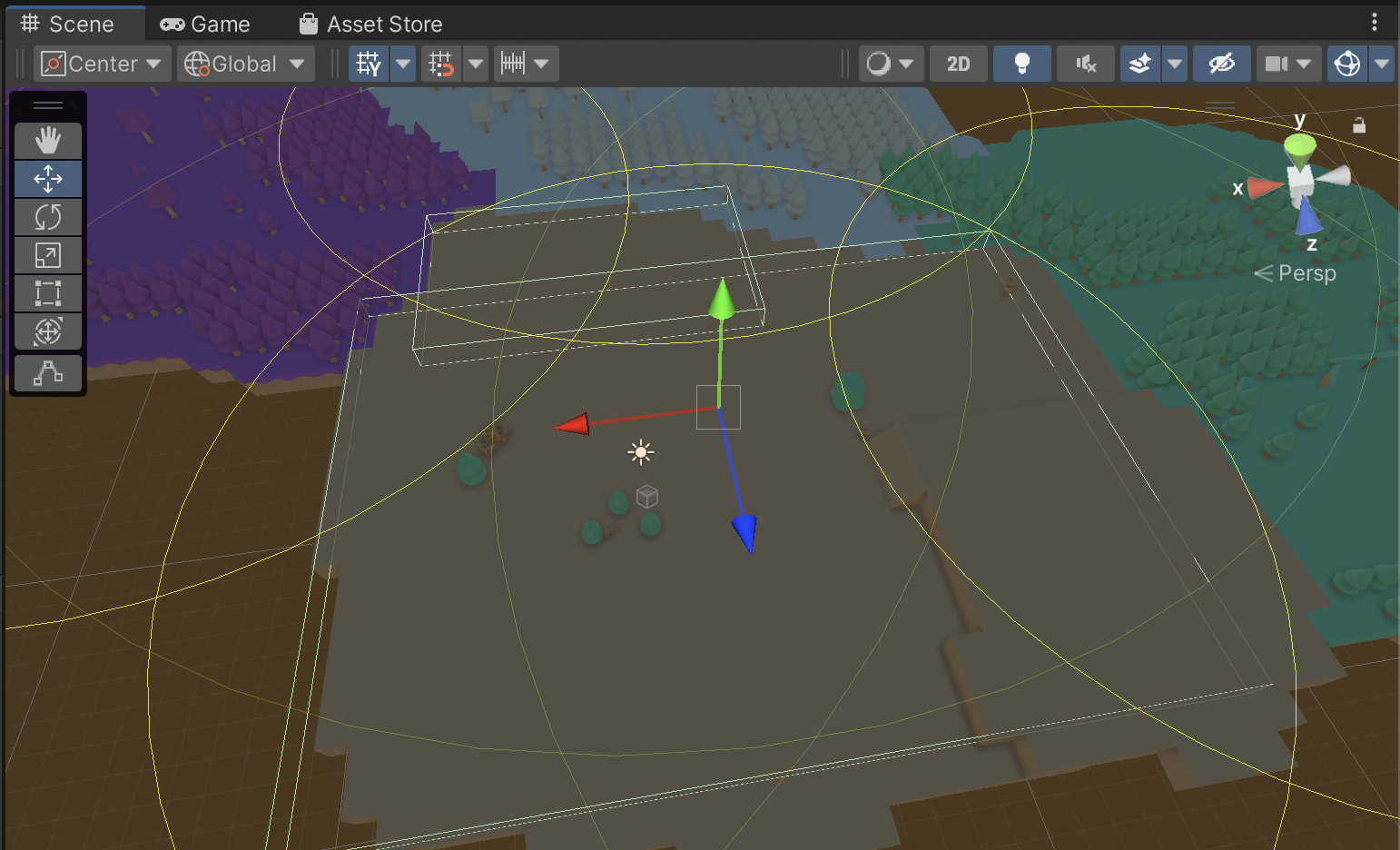1400x850 pixels.
Task: Toggle grid snapping button
Action: click(441, 64)
